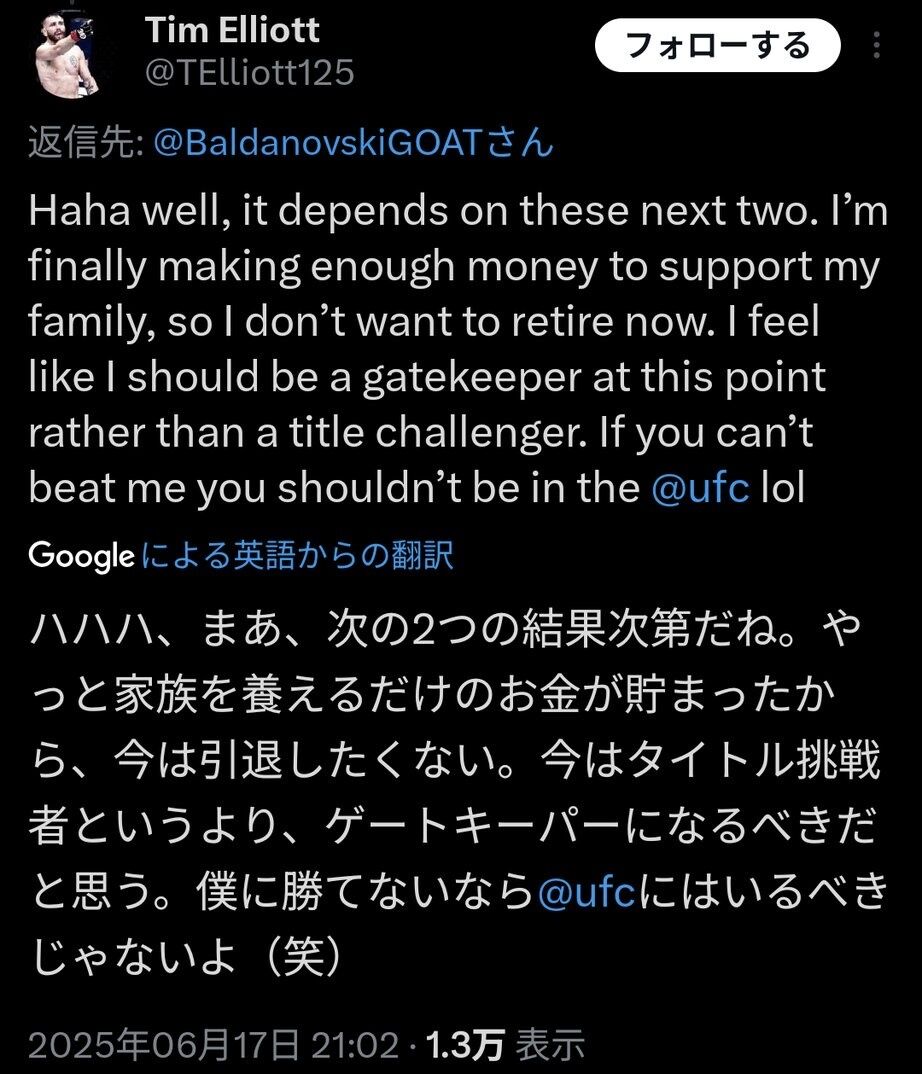922x1074 pixels.
Task: Click @ufc mention in the English tweet
Action: click(700, 487)
